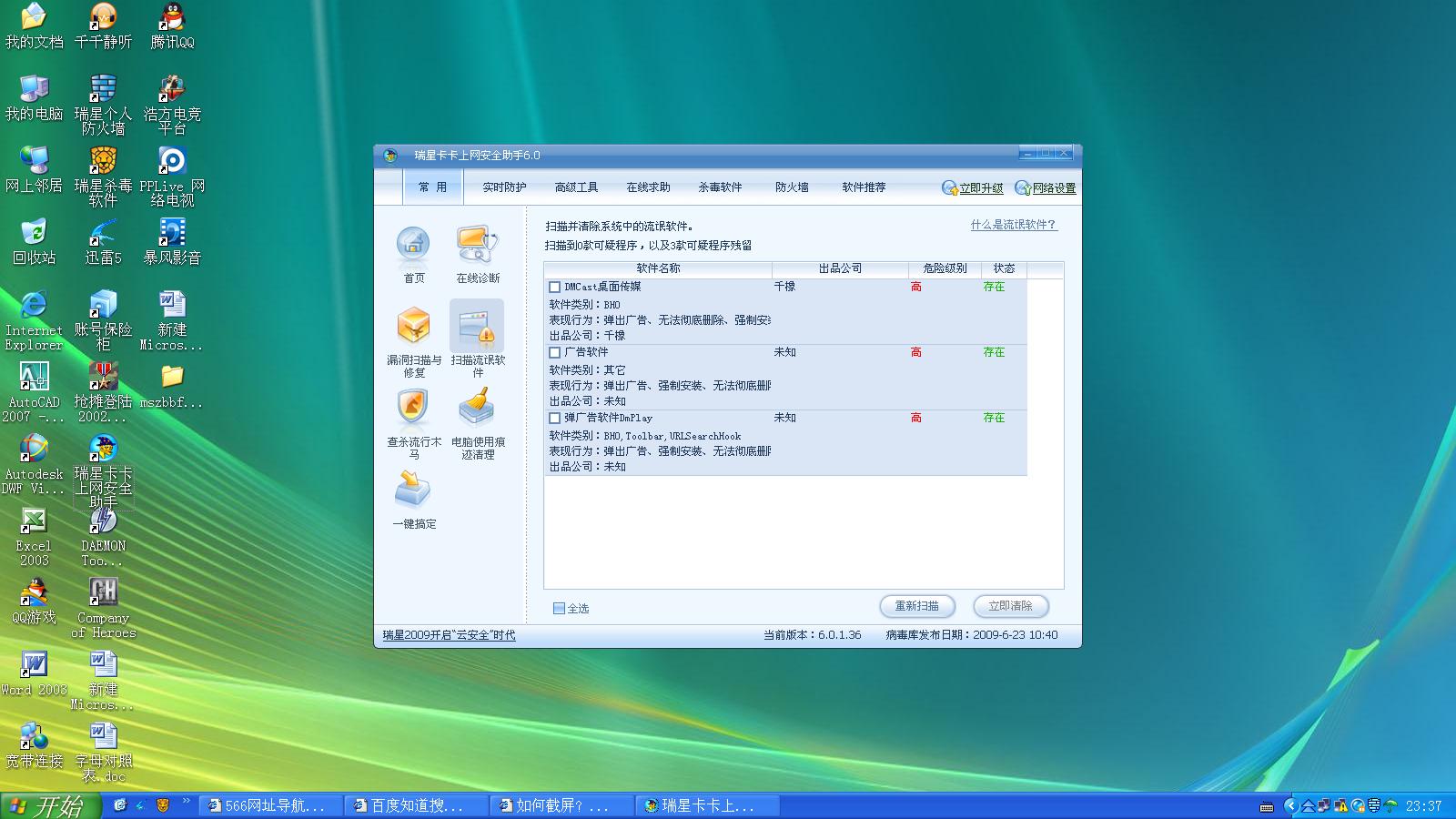This screenshot has height=819, width=1456.
Task: Open 字母对照表.doc desktop file
Action: pos(103,752)
